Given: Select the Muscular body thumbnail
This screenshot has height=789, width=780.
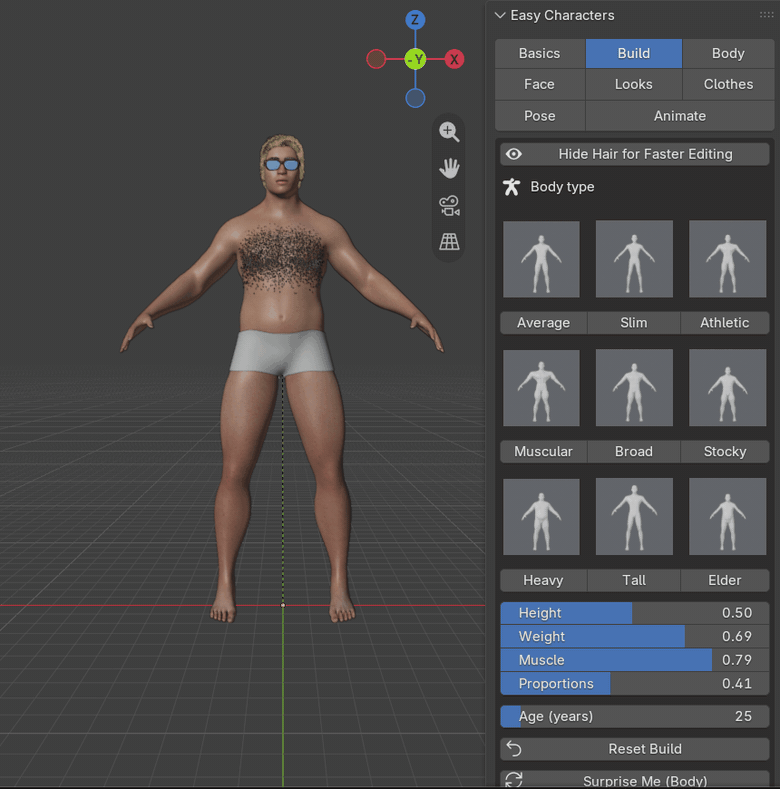Looking at the screenshot, I should pos(541,388).
